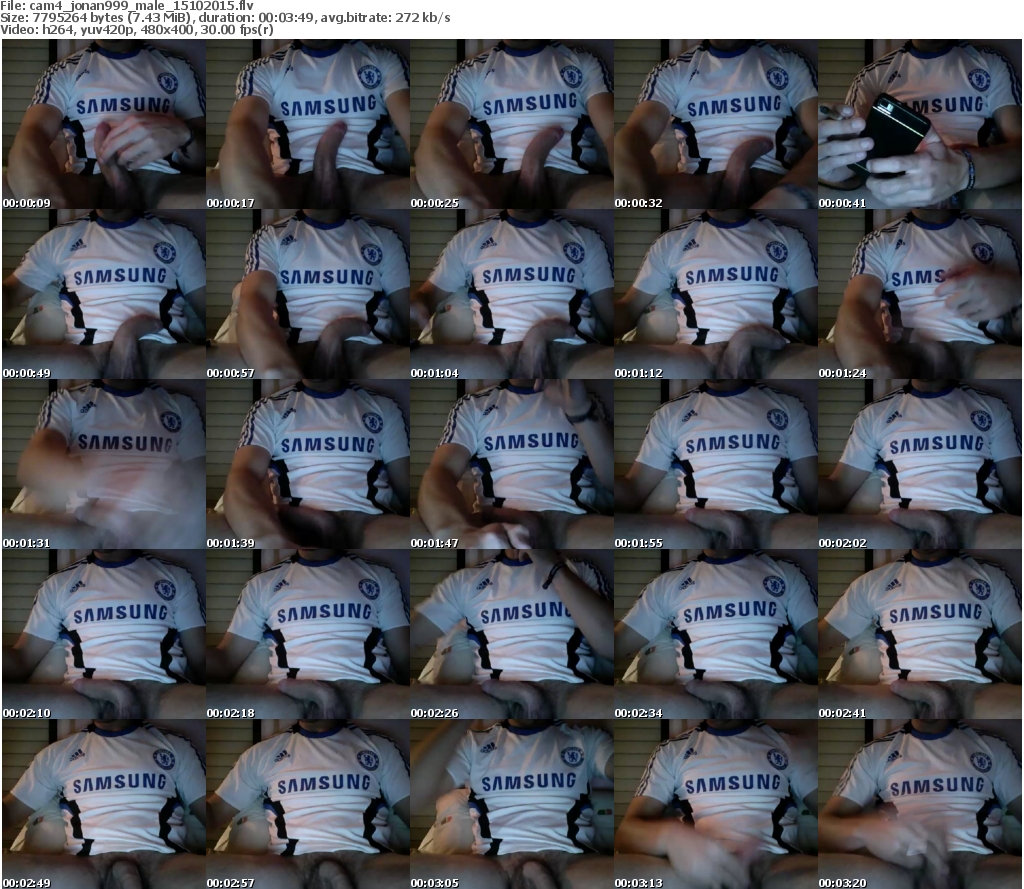View the thumbnail stamped 00:01:55
Image resolution: width=1024 pixels, height=889 pixels.
(716, 464)
